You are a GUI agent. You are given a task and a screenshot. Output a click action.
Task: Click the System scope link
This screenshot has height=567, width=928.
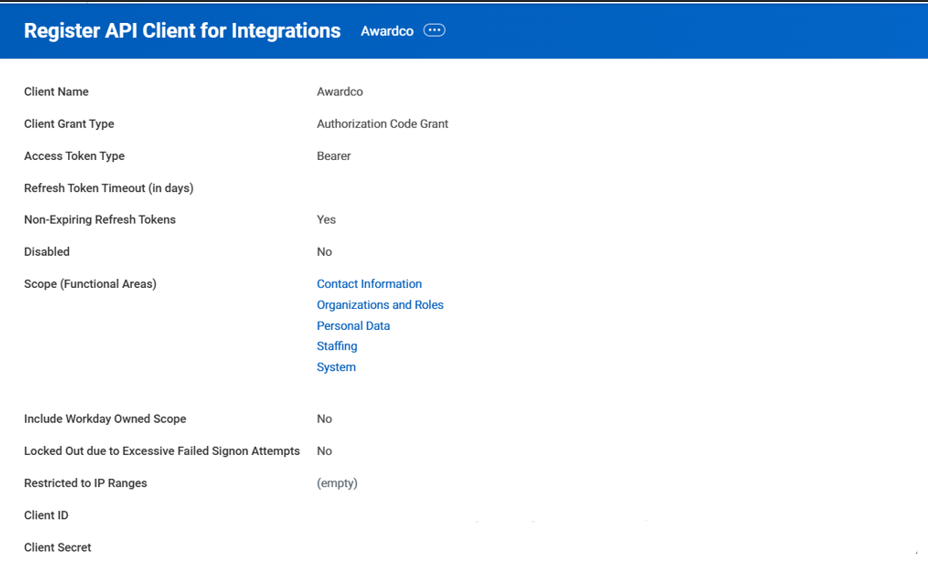336,367
